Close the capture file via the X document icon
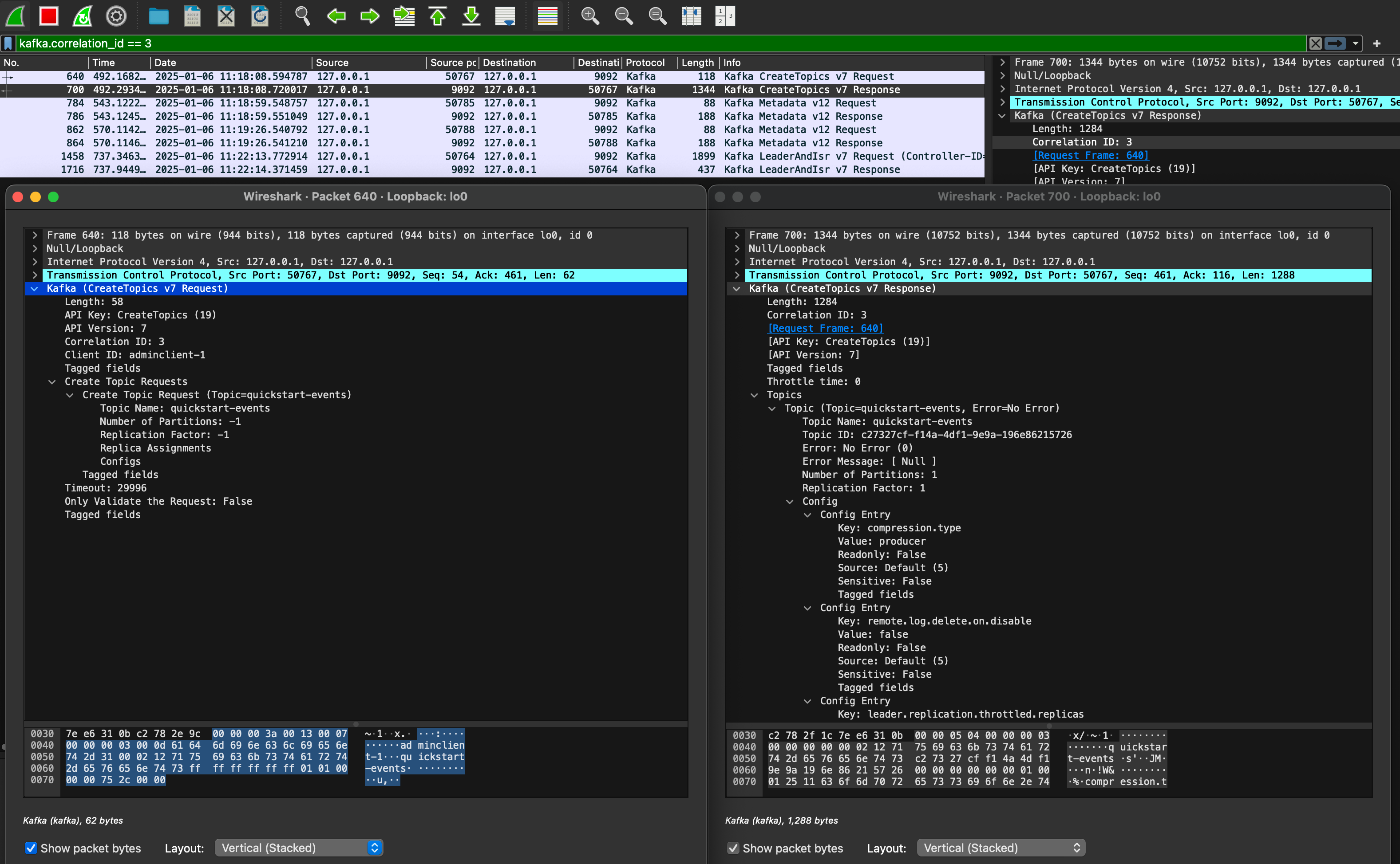Viewport: 1400px width, 864px height. coord(226,15)
